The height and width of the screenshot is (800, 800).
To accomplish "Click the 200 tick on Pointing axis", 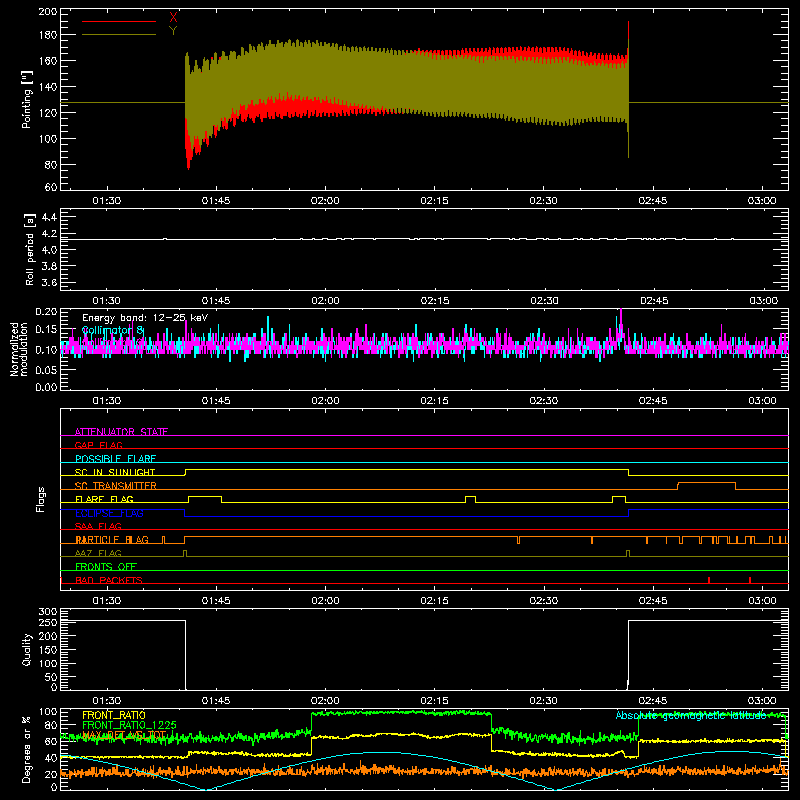I will [47, 12].
